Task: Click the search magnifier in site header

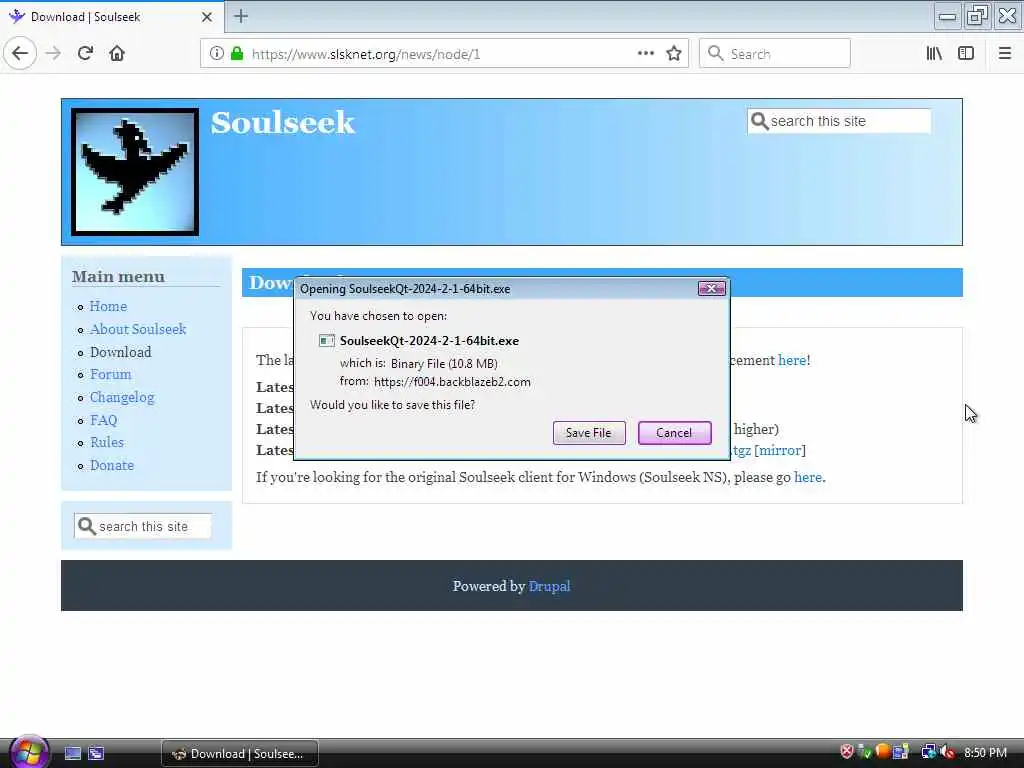Action: coord(759,121)
